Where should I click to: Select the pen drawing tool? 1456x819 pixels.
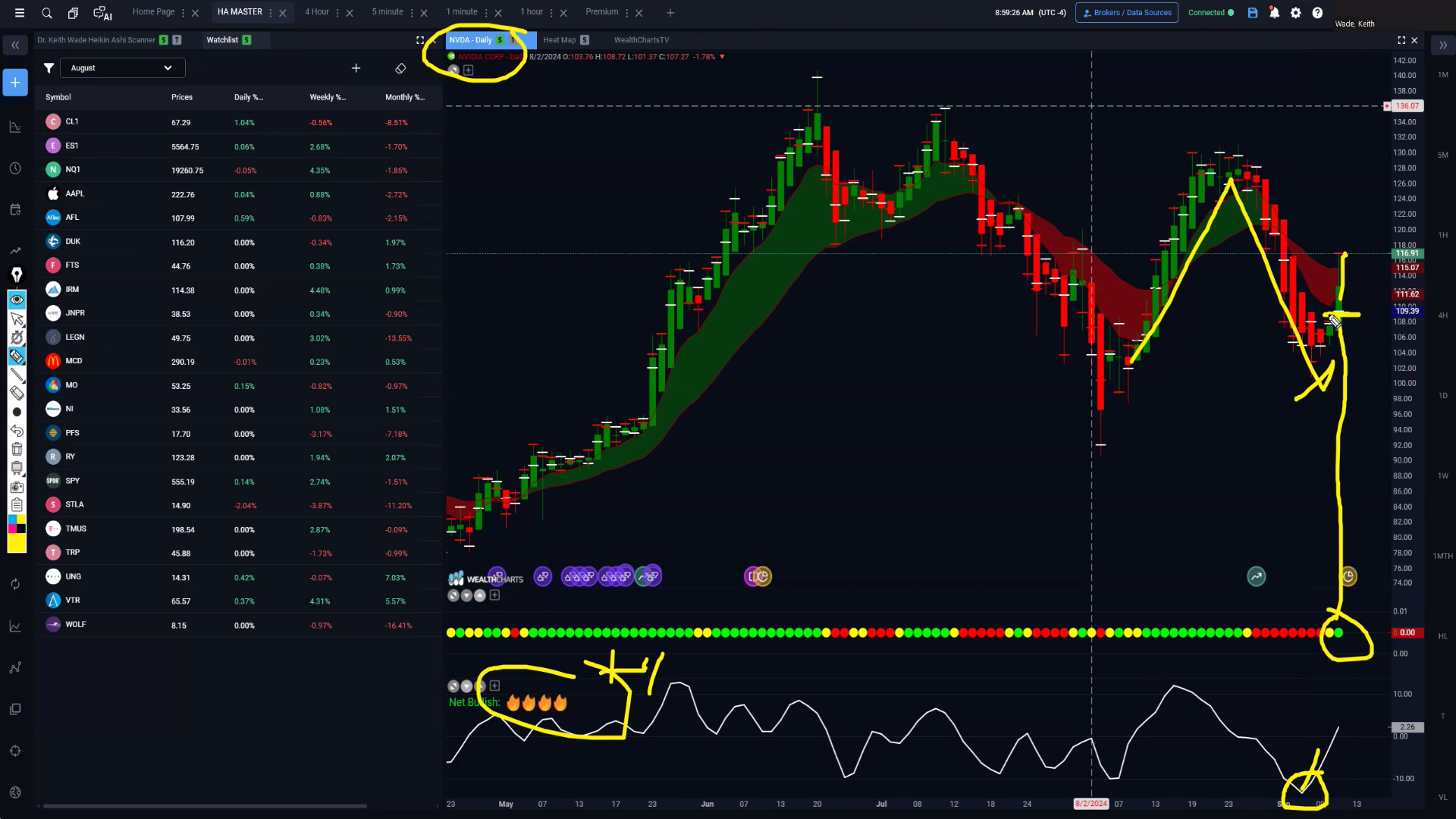(17, 275)
